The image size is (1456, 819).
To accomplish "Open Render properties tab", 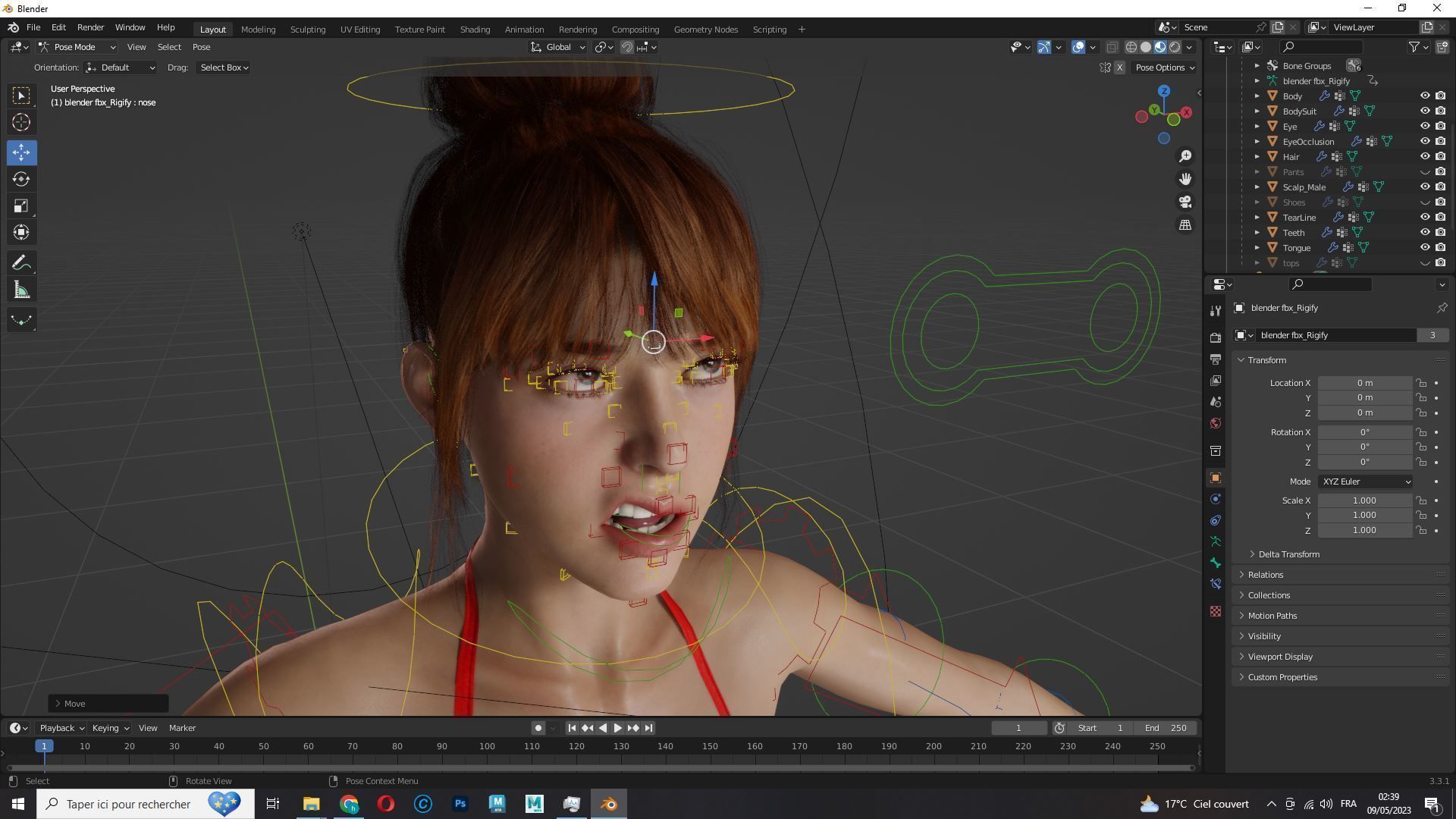I will click(x=1216, y=337).
